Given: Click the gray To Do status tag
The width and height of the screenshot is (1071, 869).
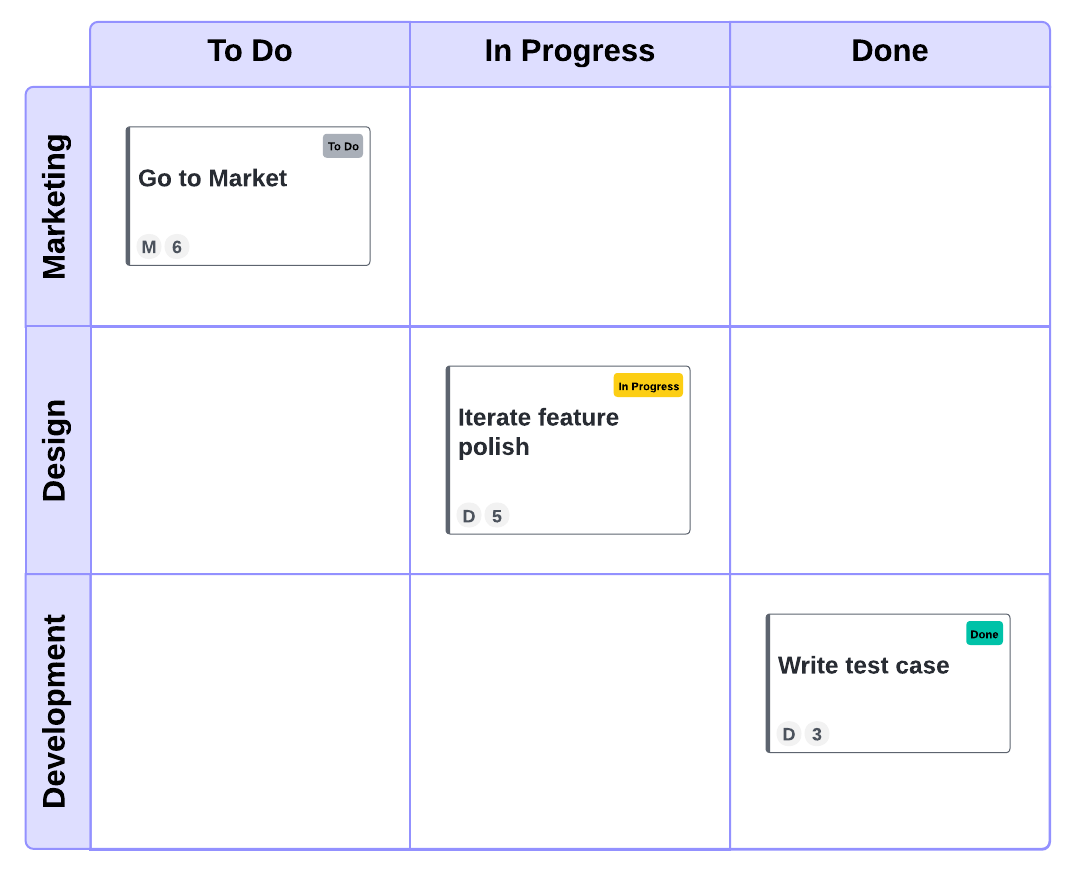Looking at the screenshot, I should (343, 146).
